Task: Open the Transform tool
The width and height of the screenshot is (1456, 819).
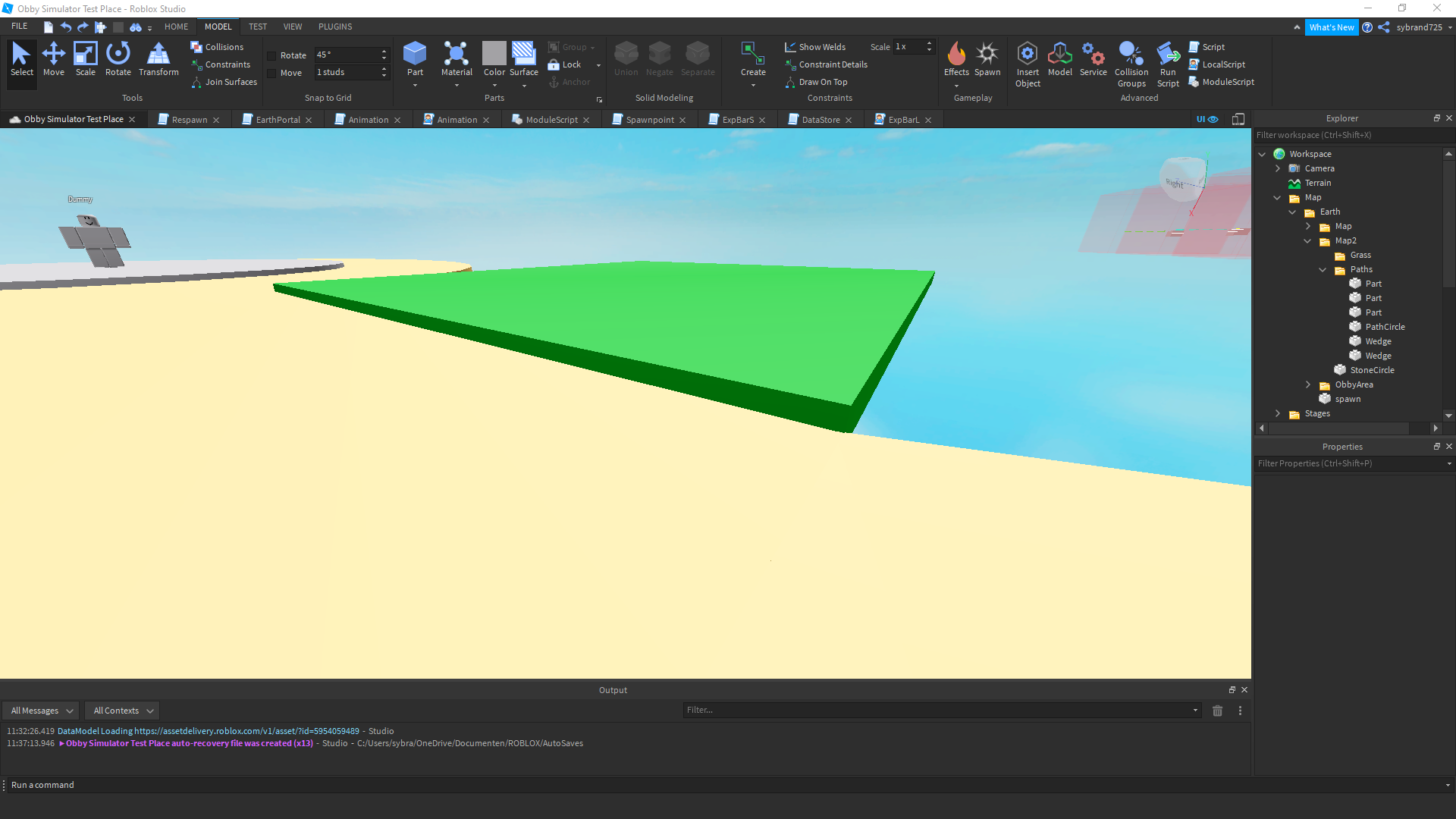Action: (158, 59)
